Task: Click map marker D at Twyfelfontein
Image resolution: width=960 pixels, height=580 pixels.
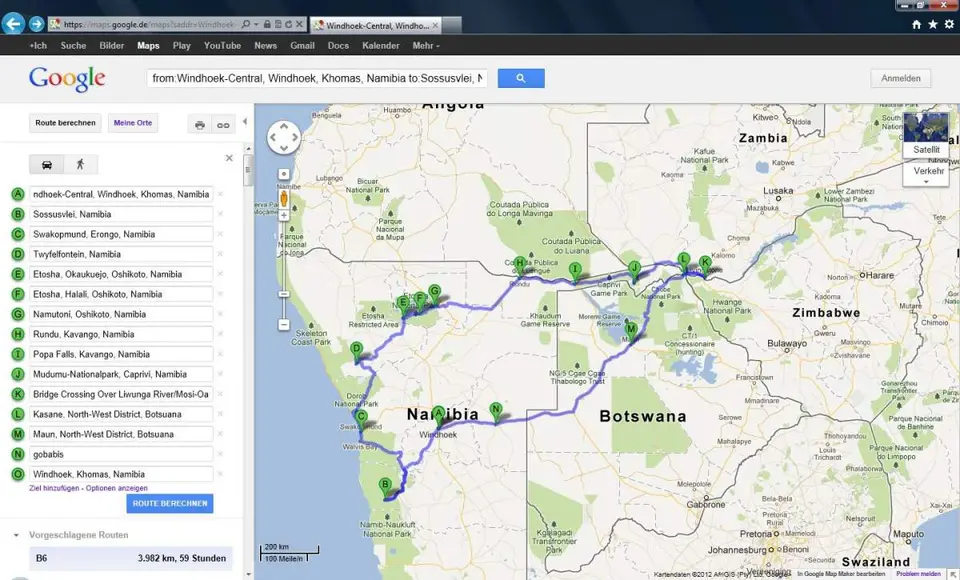Action: click(356, 353)
